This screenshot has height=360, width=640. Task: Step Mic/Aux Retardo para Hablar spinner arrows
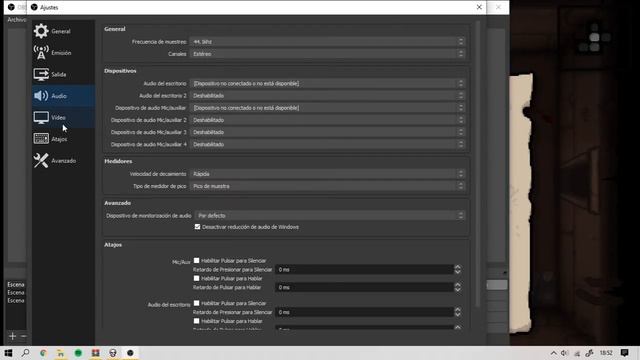tap(458, 287)
